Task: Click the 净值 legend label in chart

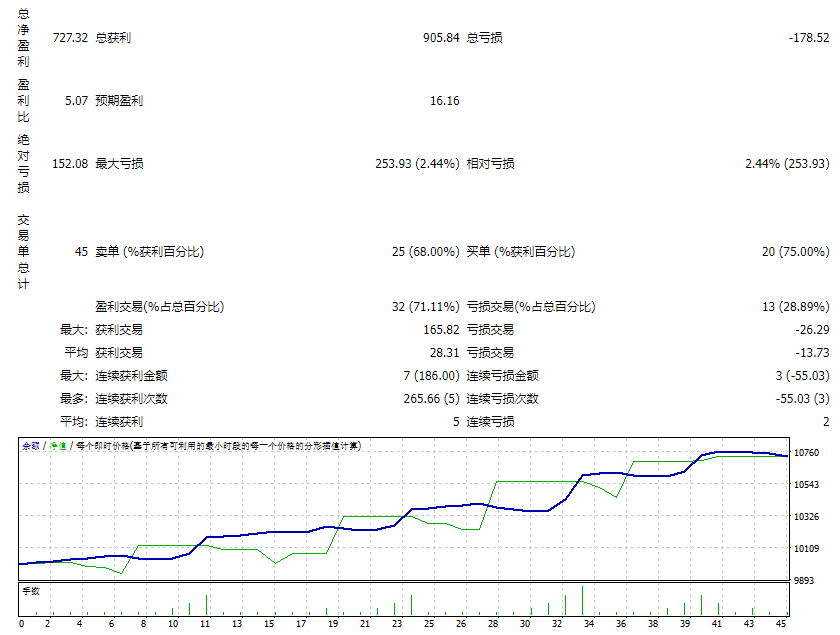Action: 58,446
